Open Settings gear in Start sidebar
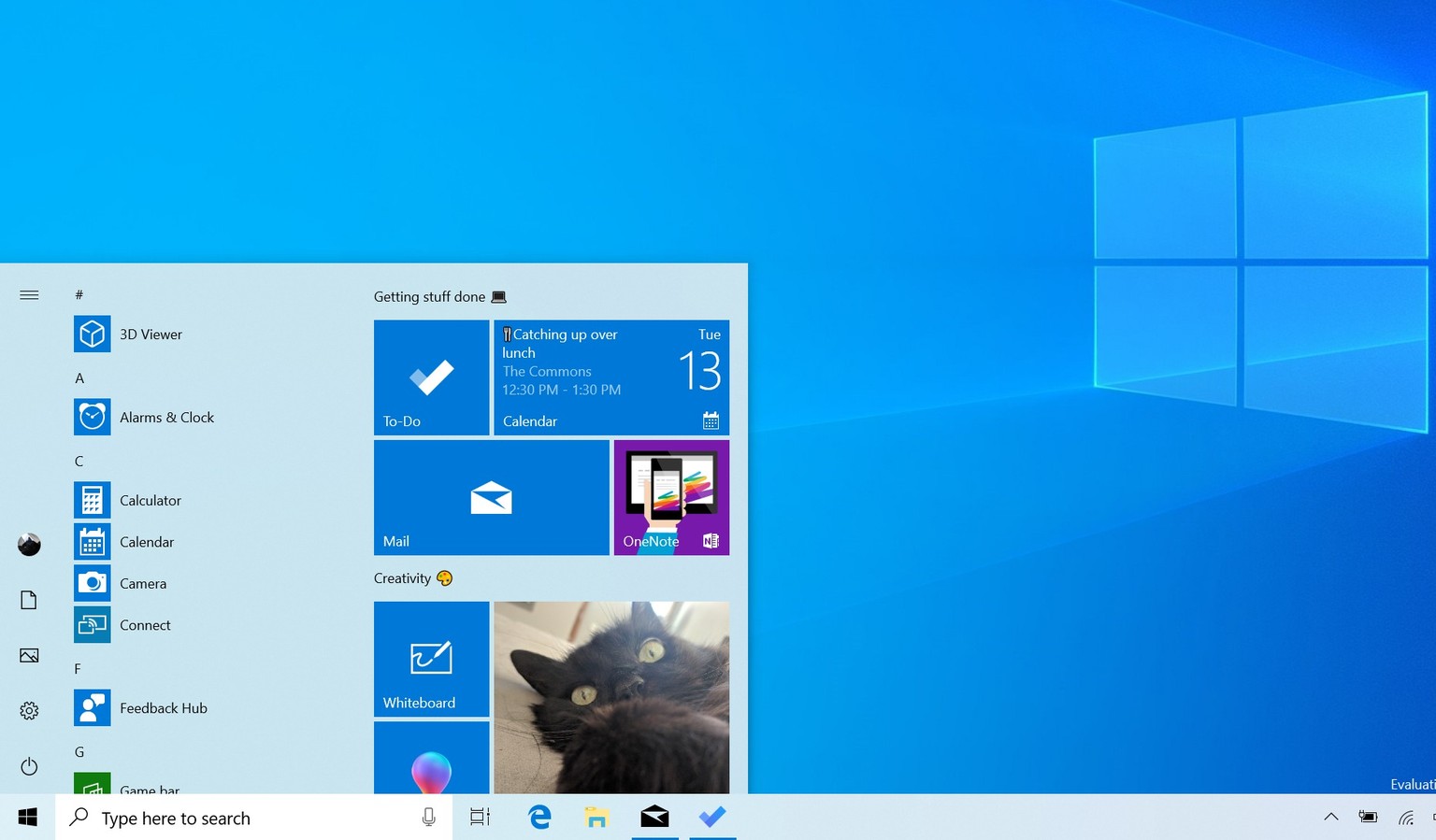1436x840 pixels. click(29, 711)
